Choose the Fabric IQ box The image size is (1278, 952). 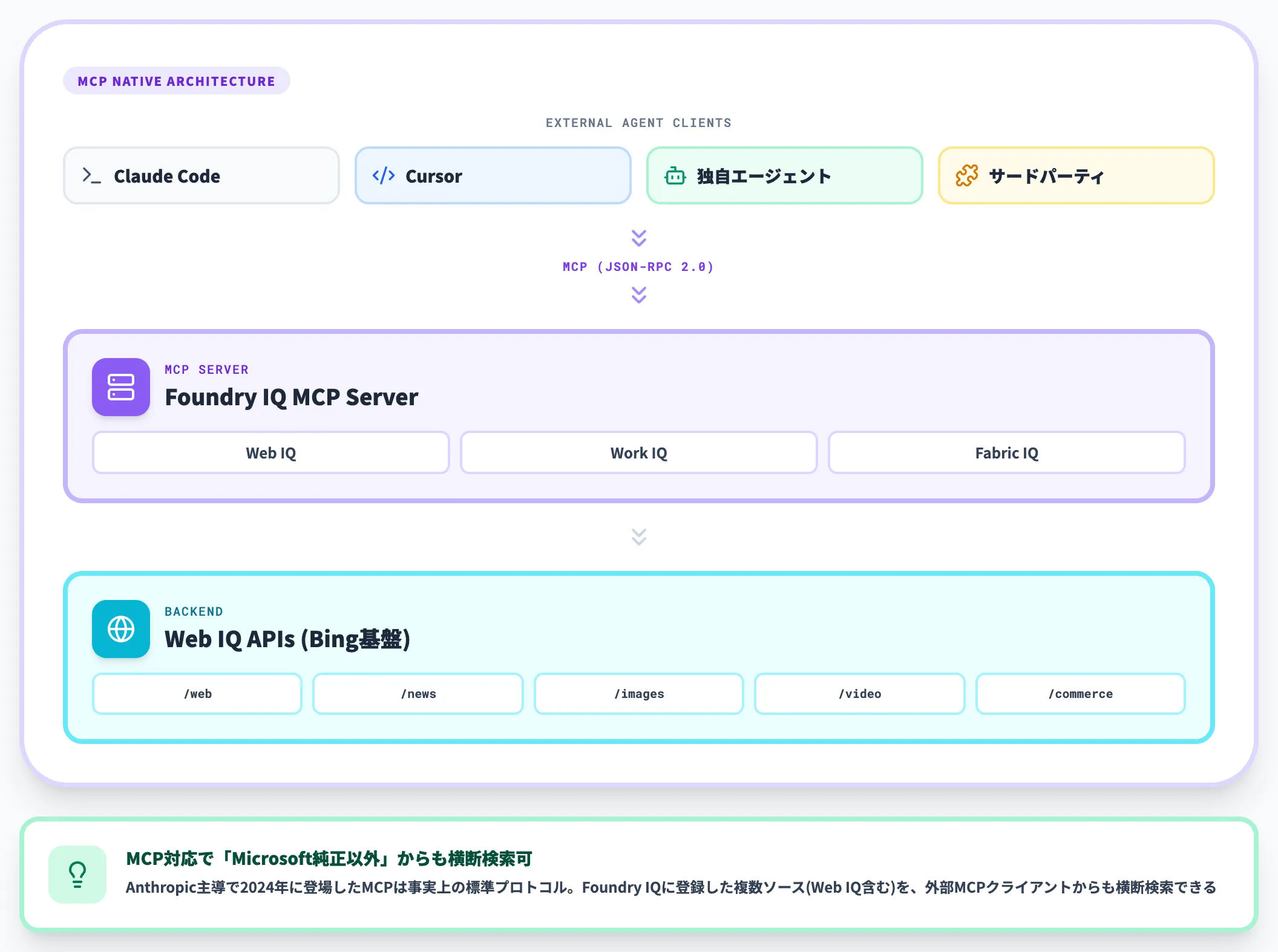pyautogui.click(x=1007, y=452)
